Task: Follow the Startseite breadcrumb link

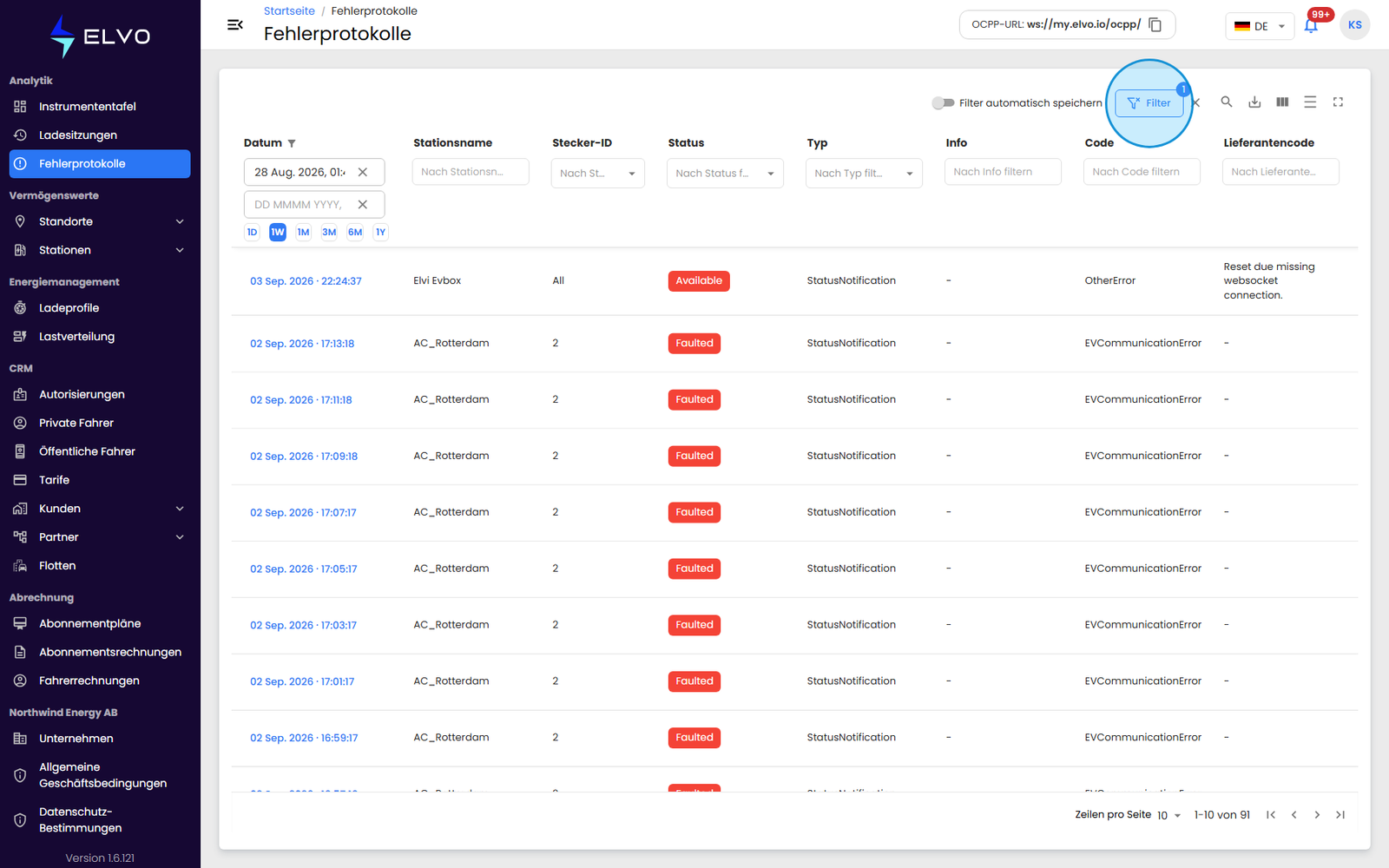Action: [x=289, y=10]
